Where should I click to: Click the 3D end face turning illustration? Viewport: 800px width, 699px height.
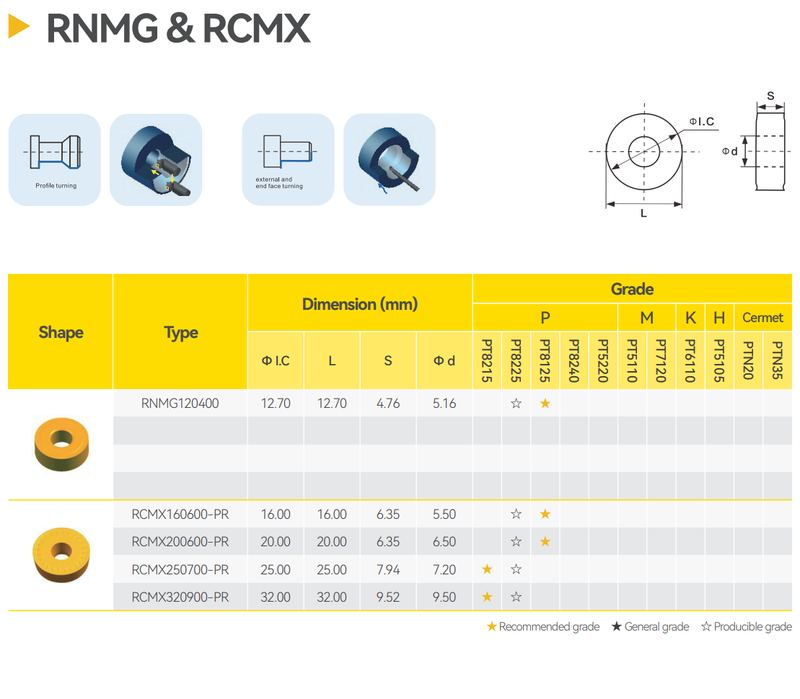pyautogui.click(x=389, y=160)
